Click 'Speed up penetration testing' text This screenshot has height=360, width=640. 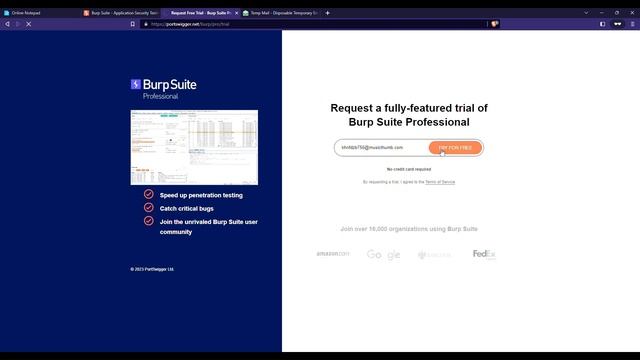[x=201, y=196]
